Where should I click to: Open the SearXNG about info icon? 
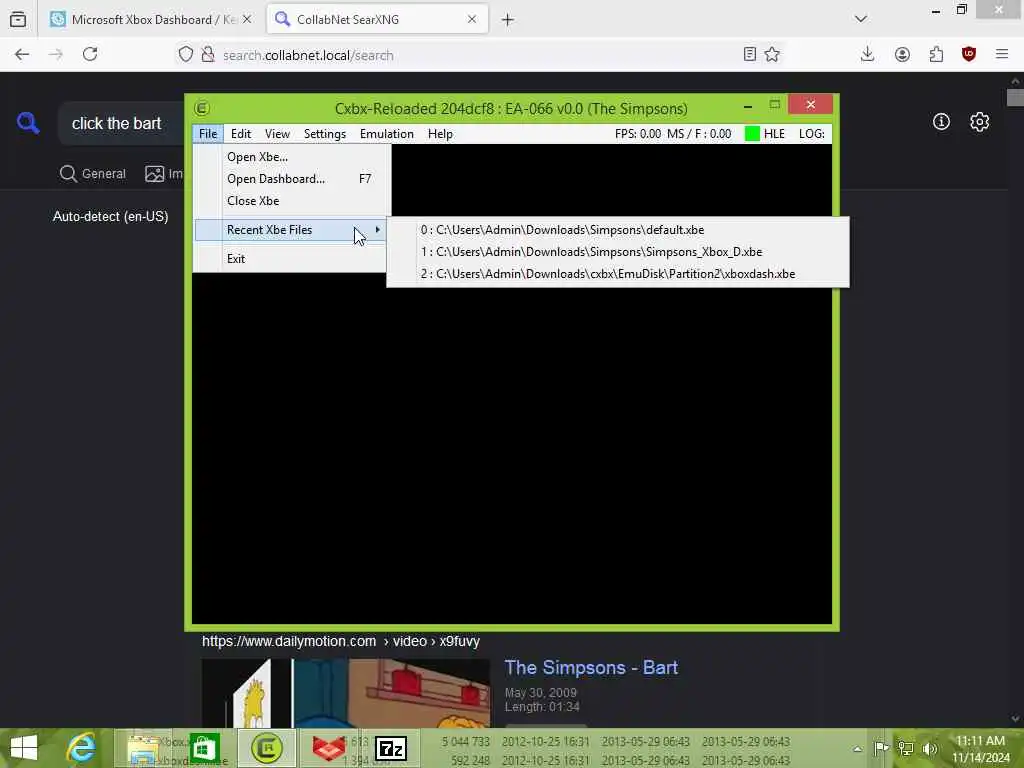click(941, 121)
